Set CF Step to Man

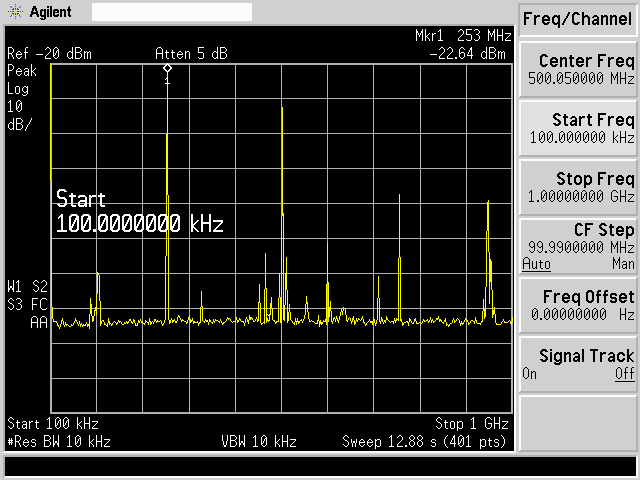pos(623,264)
